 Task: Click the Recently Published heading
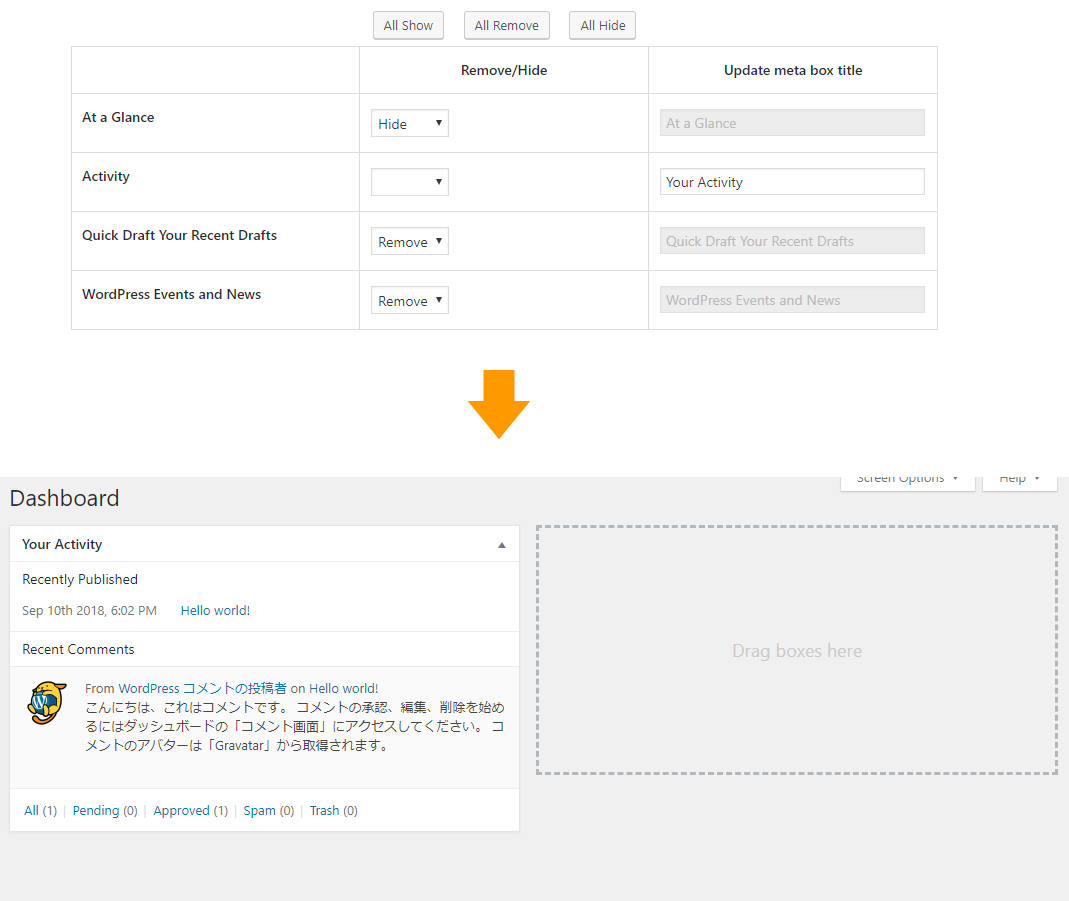pos(80,579)
